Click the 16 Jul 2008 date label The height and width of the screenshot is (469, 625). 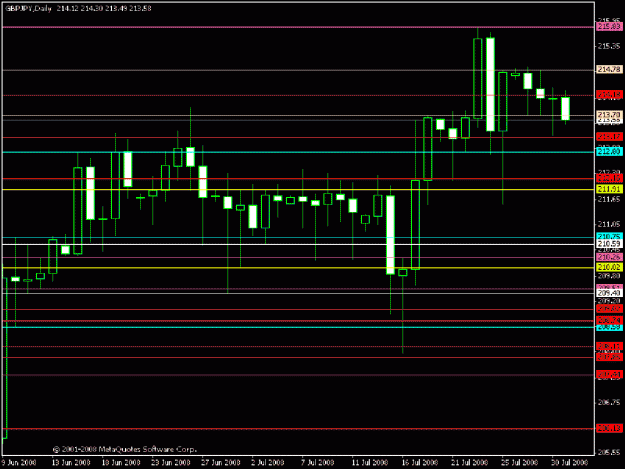click(x=420, y=463)
